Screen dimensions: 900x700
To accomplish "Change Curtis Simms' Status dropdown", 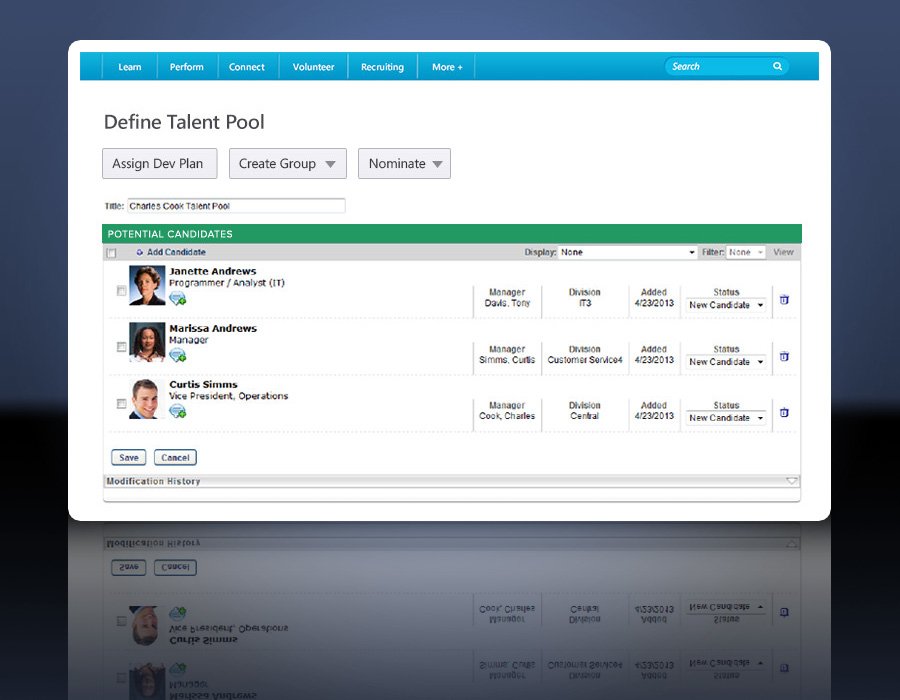I will (x=726, y=418).
